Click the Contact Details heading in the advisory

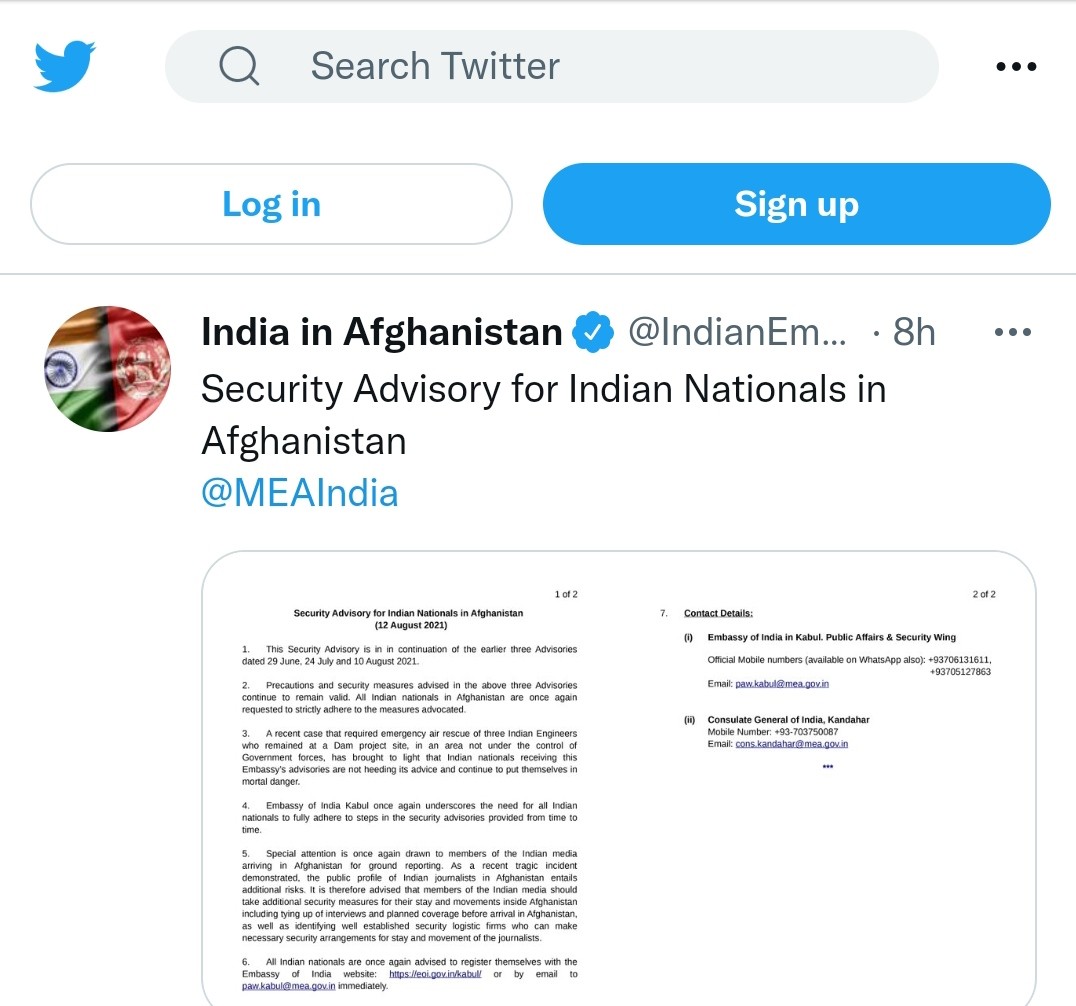718,613
